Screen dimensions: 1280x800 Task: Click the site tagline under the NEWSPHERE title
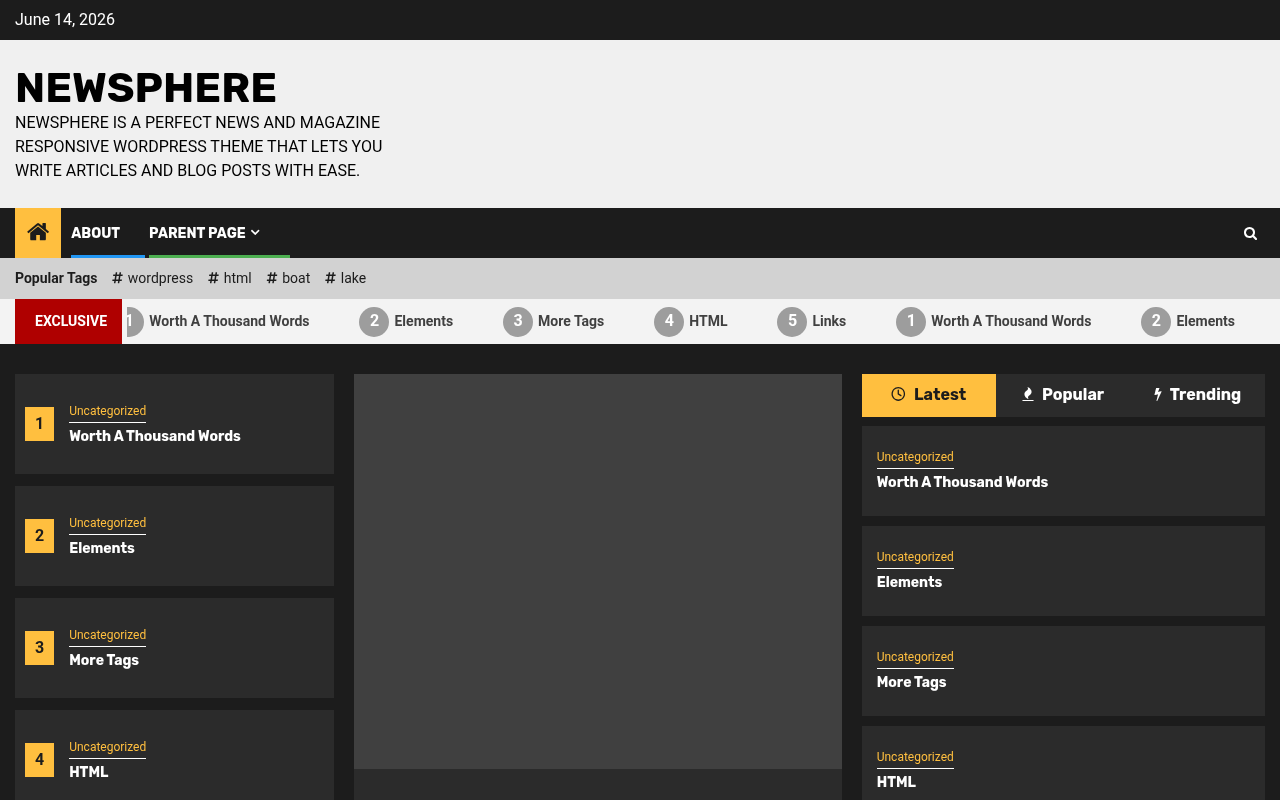click(199, 146)
